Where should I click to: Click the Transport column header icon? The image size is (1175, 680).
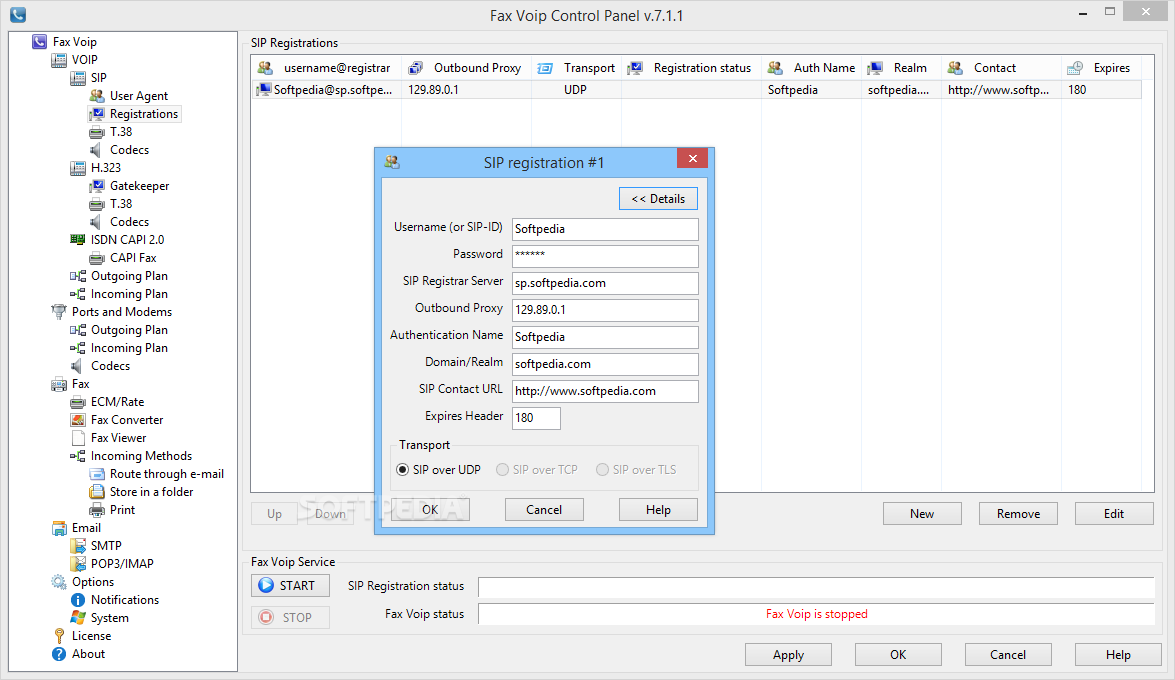click(x=545, y=67)
